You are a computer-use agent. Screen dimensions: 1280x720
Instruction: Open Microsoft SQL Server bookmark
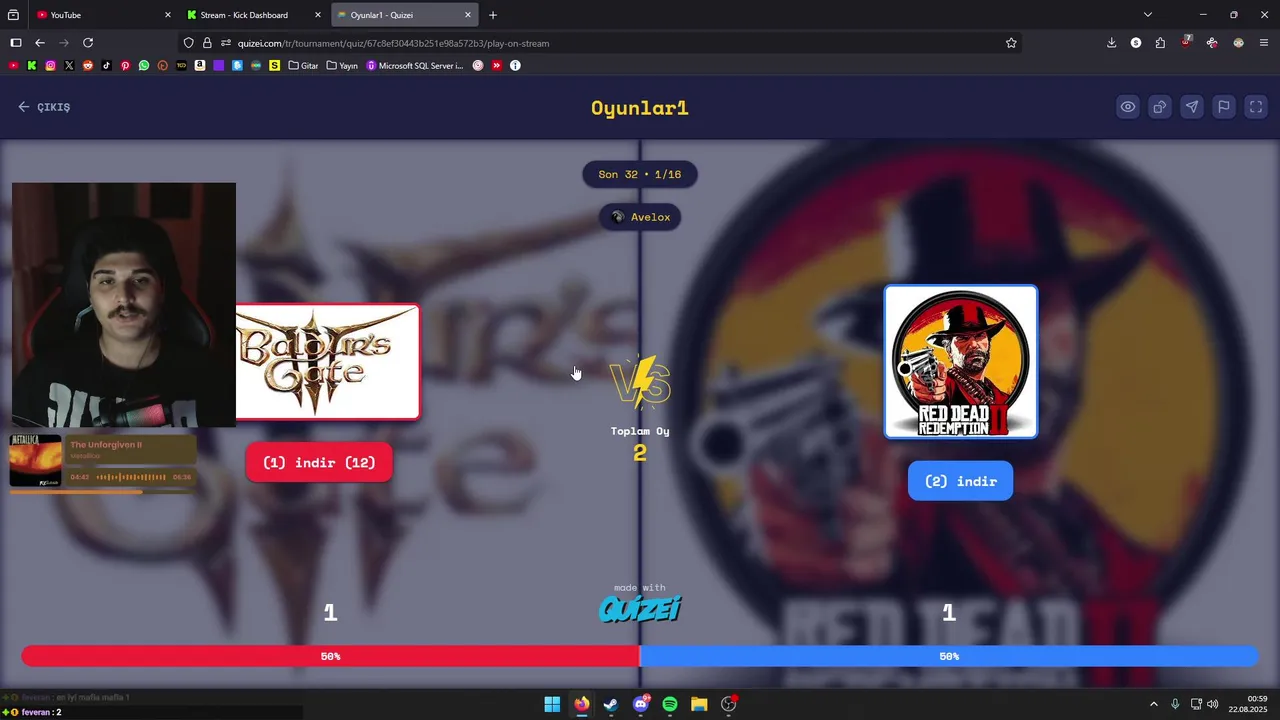[415, 66]
